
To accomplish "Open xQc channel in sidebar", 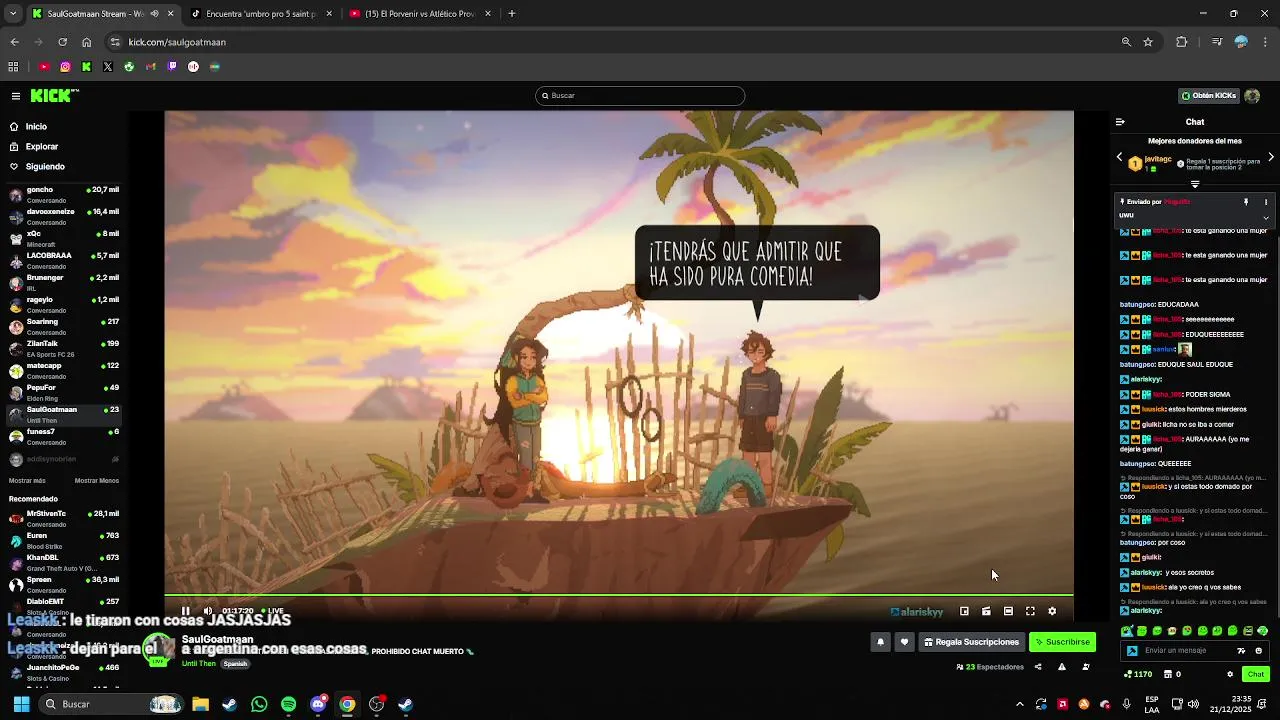I will point(64,238).
